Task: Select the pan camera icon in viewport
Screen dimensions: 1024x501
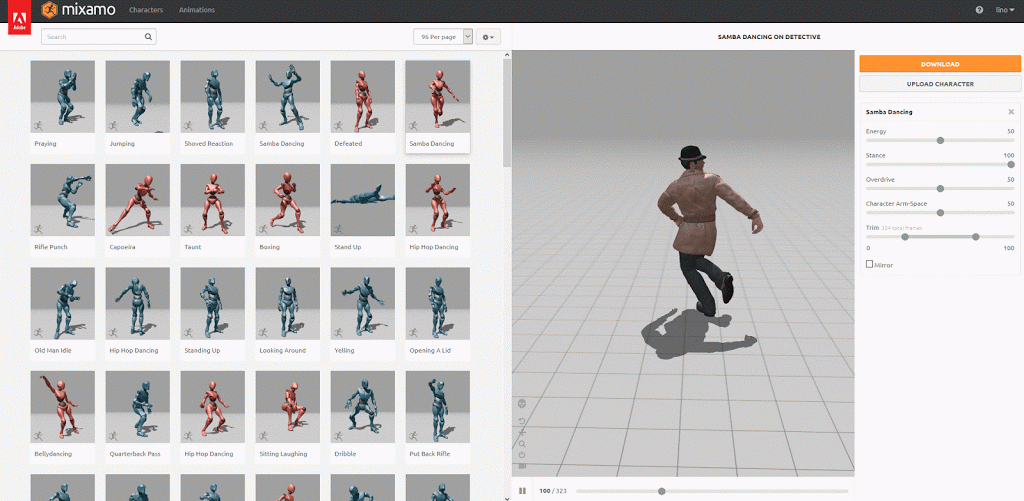Action: point(522,432)
